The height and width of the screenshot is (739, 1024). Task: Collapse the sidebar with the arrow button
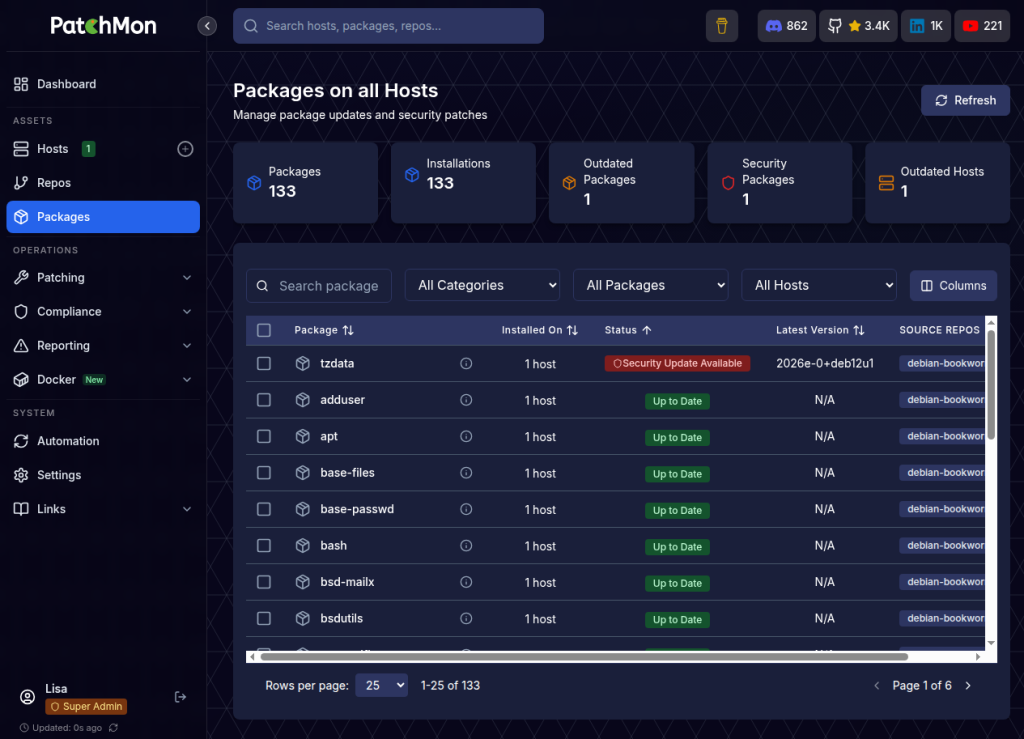click(207, 26)
